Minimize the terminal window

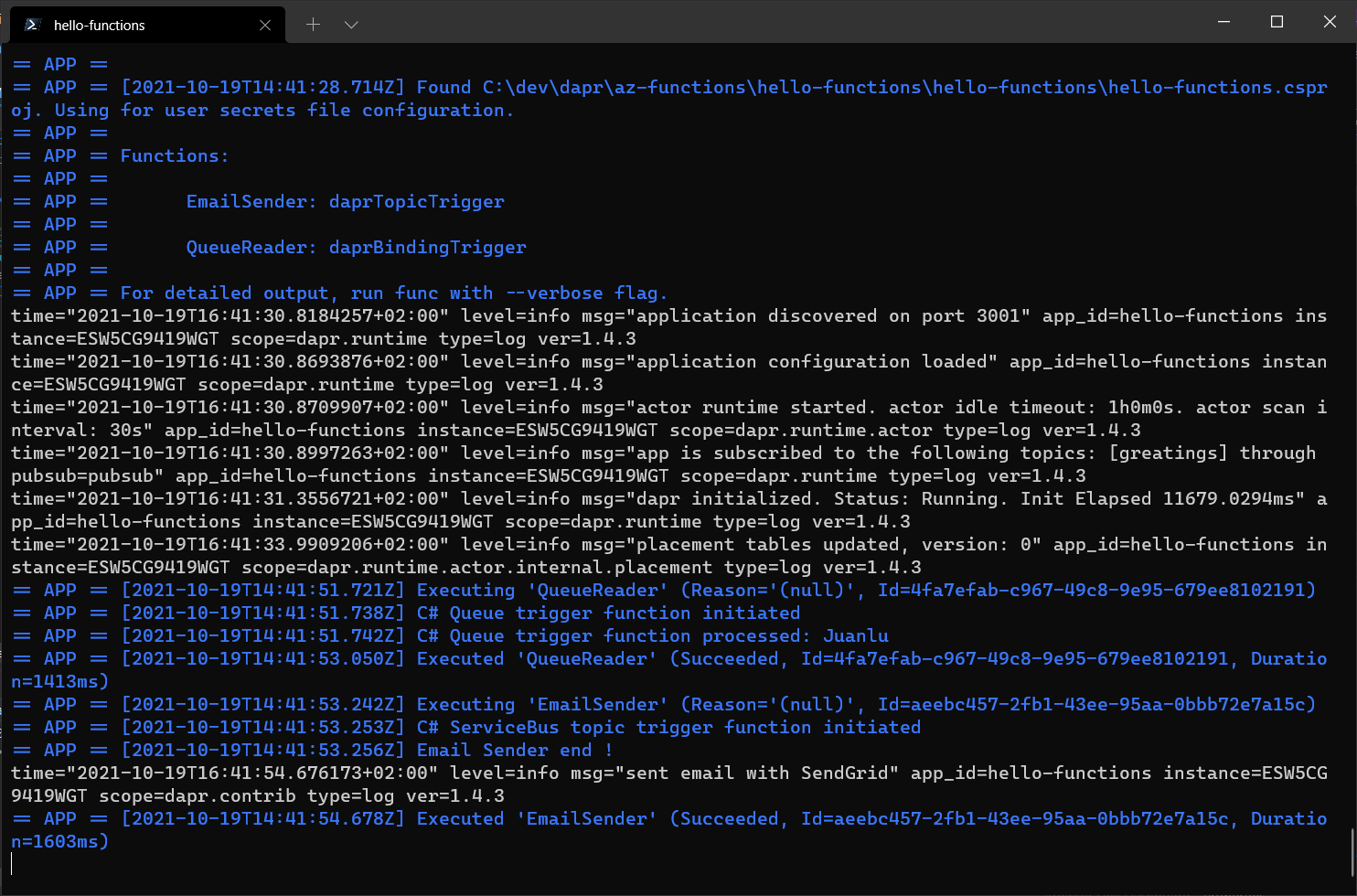(x=1224, y=22)
